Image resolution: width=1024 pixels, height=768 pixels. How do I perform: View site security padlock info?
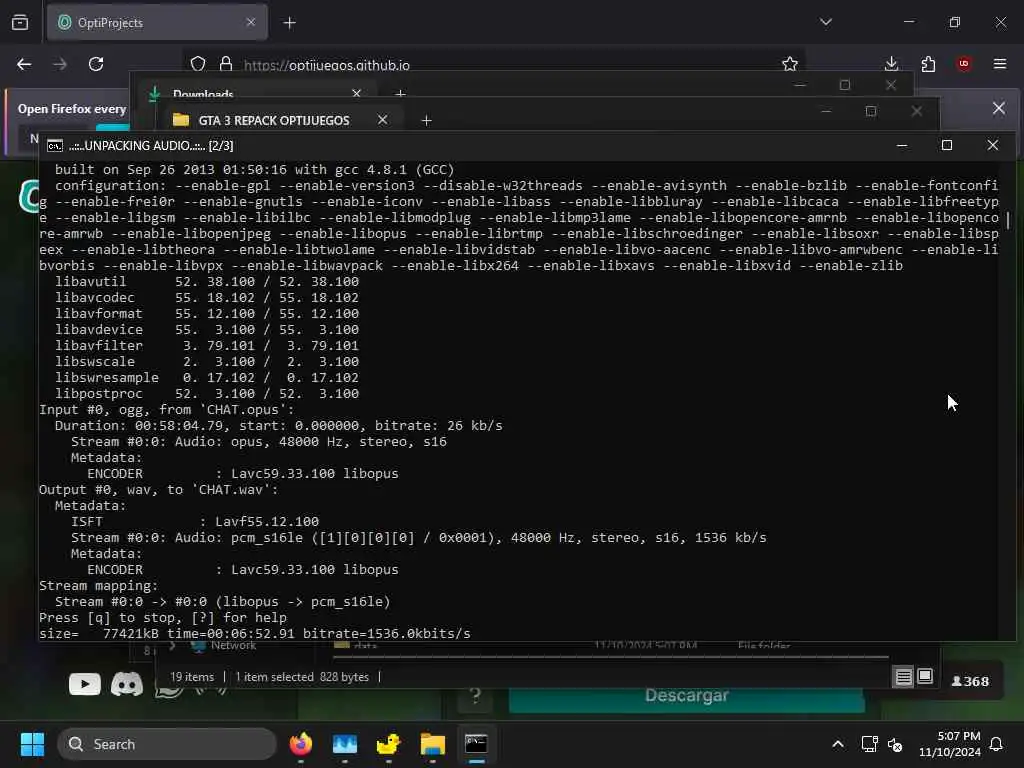(226, 64)
